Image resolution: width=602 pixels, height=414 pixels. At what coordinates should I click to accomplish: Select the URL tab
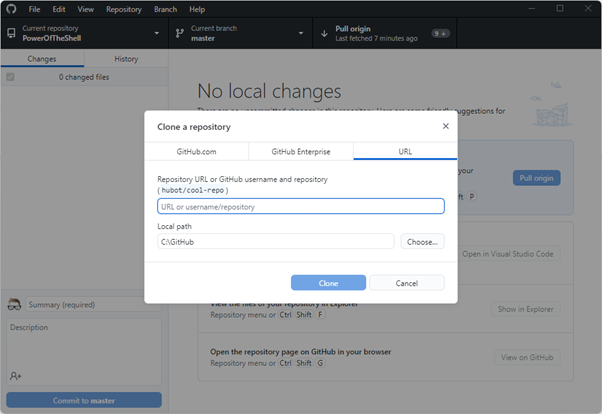pyautogui.click(x=405, y=151)
